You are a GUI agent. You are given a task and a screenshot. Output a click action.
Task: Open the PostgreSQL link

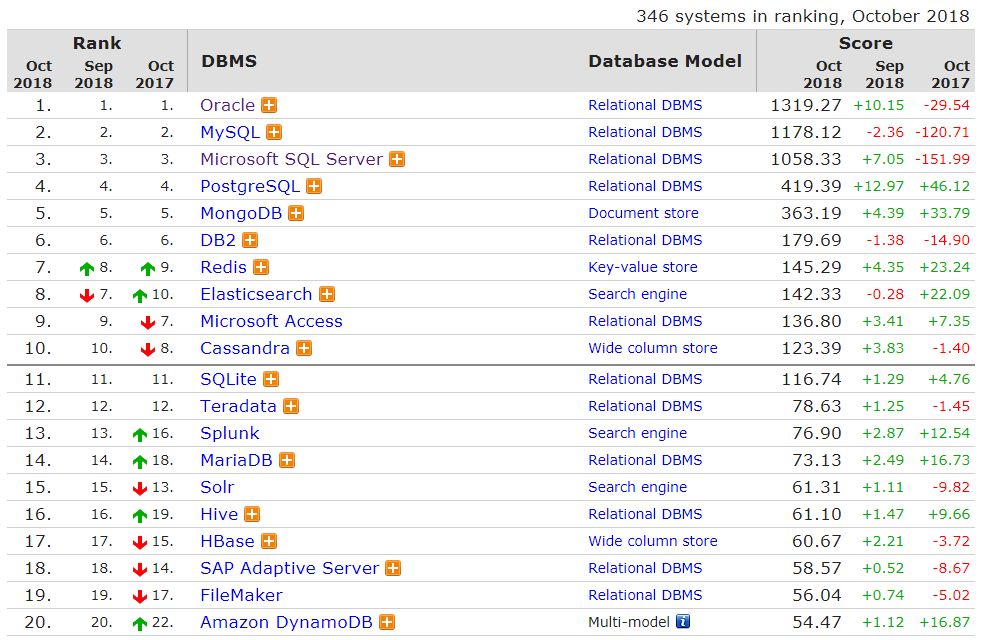tap(250, 186)
